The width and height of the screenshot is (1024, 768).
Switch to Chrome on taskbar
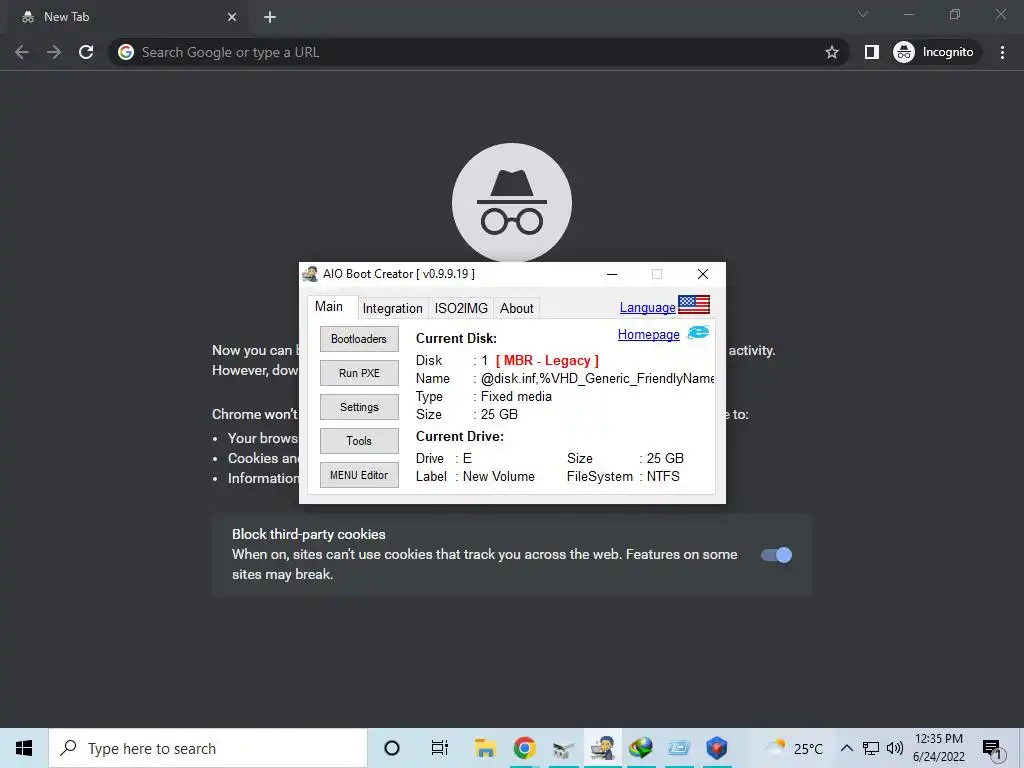tap(524, 748)
